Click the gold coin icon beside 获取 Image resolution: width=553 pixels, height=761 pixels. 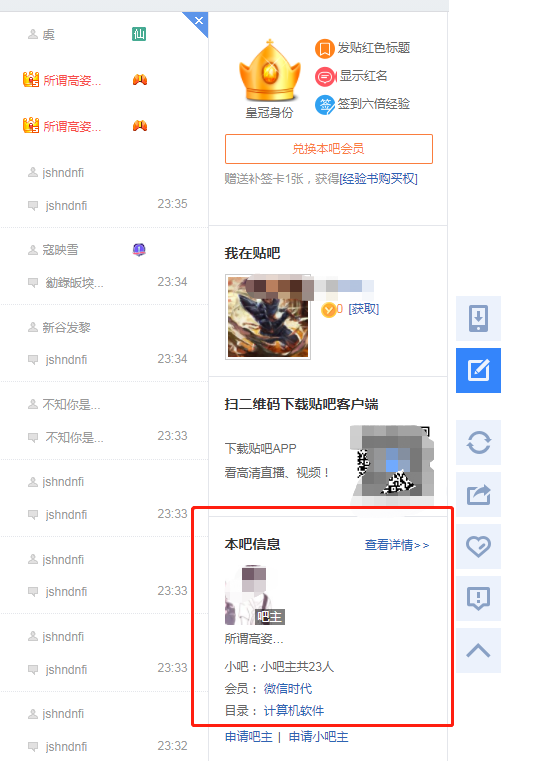click(329, 310)
